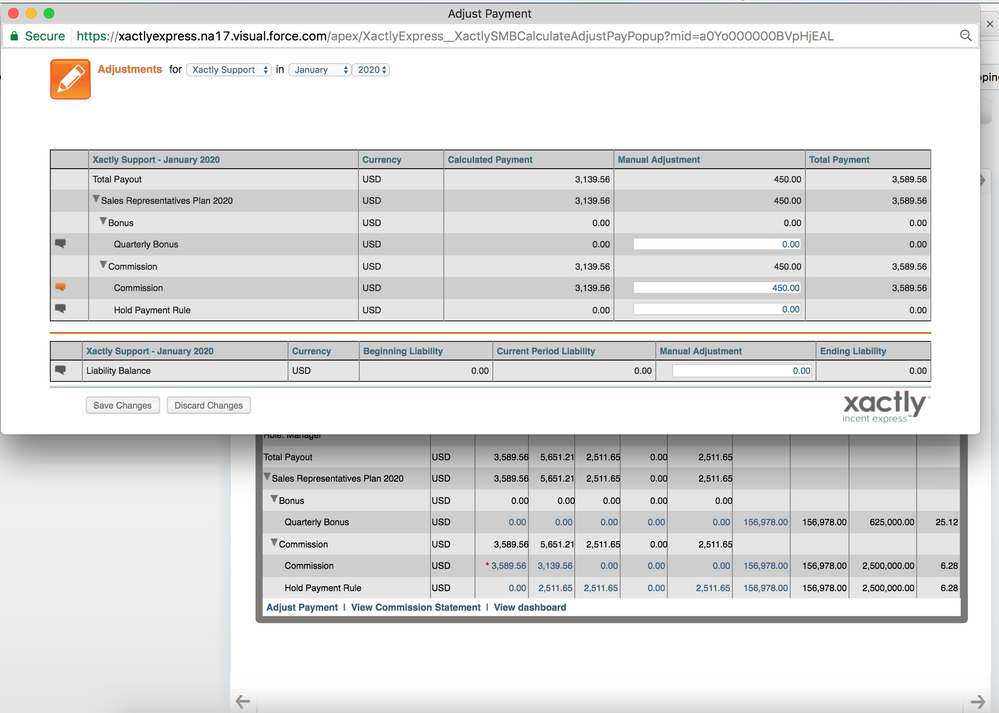
Task: Collapse Sales Representatives Plan 2020 in popup
Action: (x=96, y=199)
